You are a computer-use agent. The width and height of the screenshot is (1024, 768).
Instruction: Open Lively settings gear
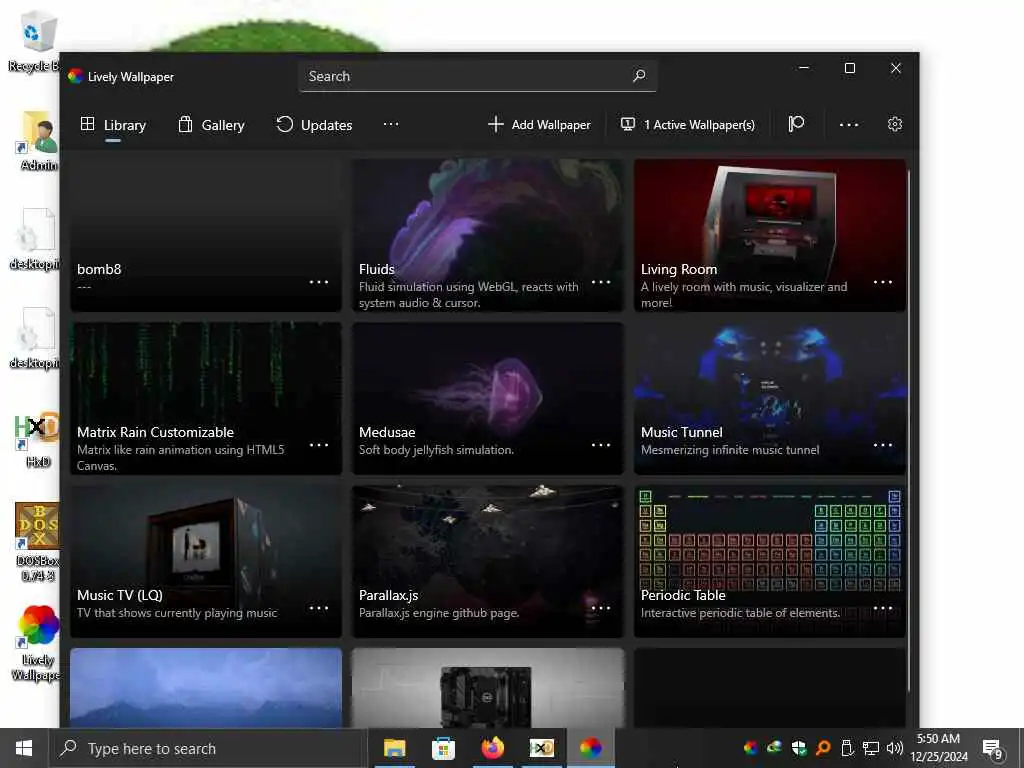pyautogui.click(x=895, y=124)
